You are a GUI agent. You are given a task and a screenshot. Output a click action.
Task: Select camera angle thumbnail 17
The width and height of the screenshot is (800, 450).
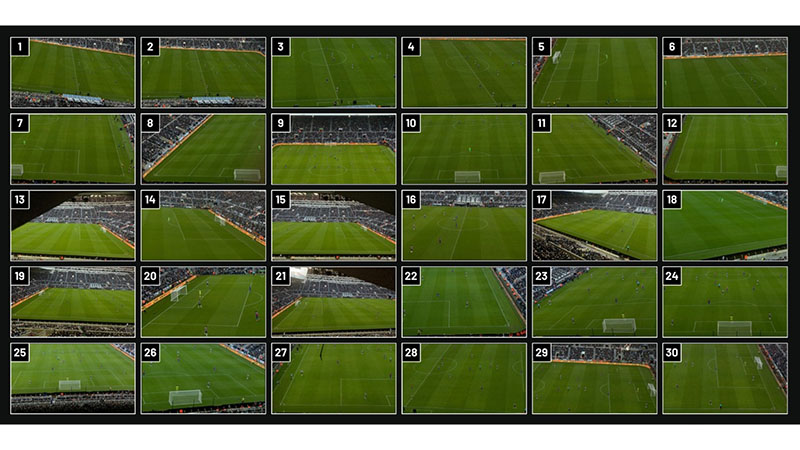(x=594, y=225)
